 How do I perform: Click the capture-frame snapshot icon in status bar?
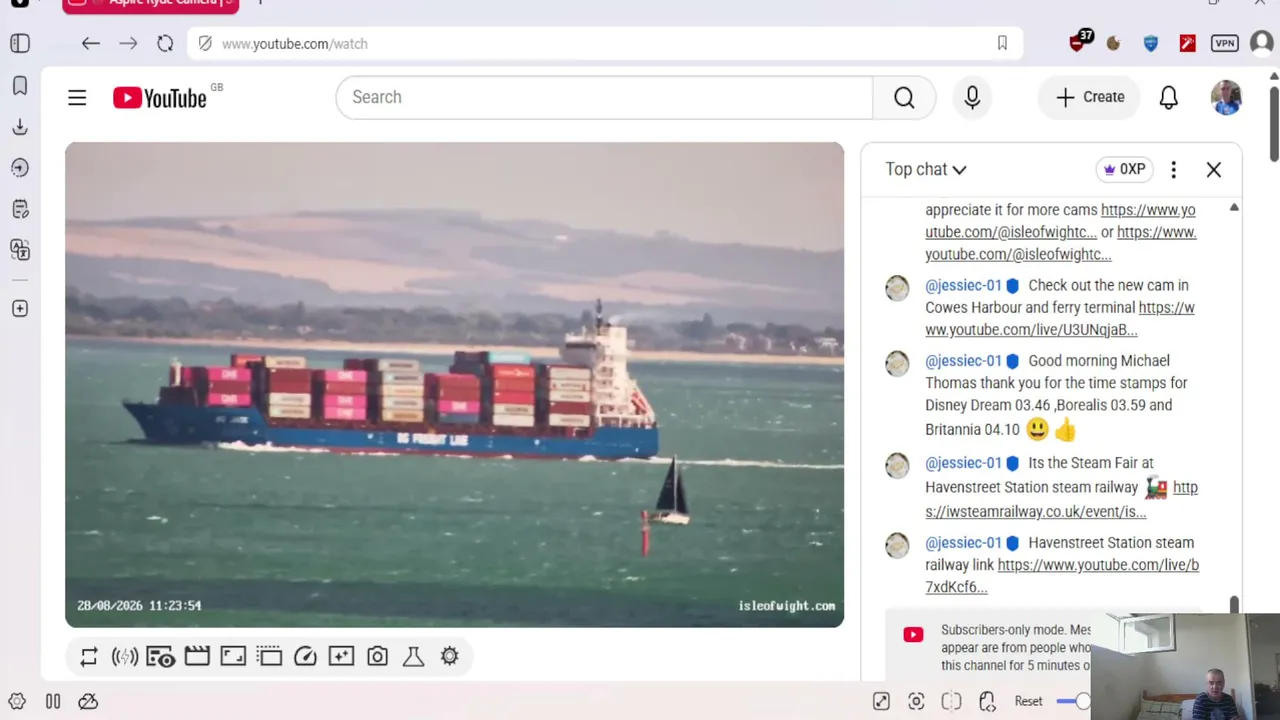[916, 701]
